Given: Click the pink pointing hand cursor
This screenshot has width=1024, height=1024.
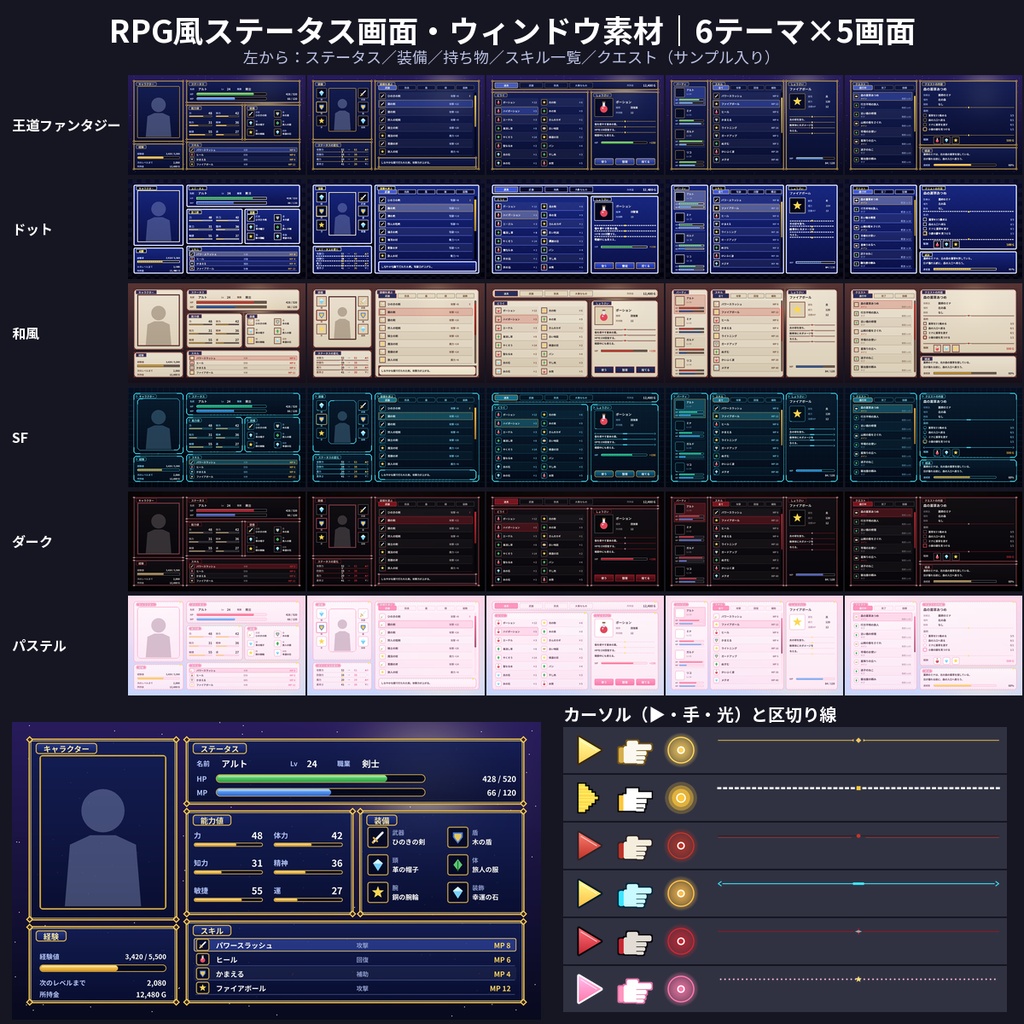Looking at the screenshot, I should (x=635, y=990).
